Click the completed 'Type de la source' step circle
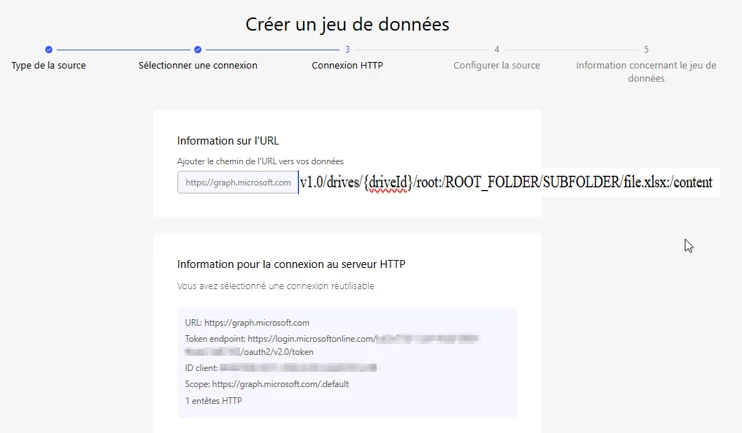 tap(49, 49)
